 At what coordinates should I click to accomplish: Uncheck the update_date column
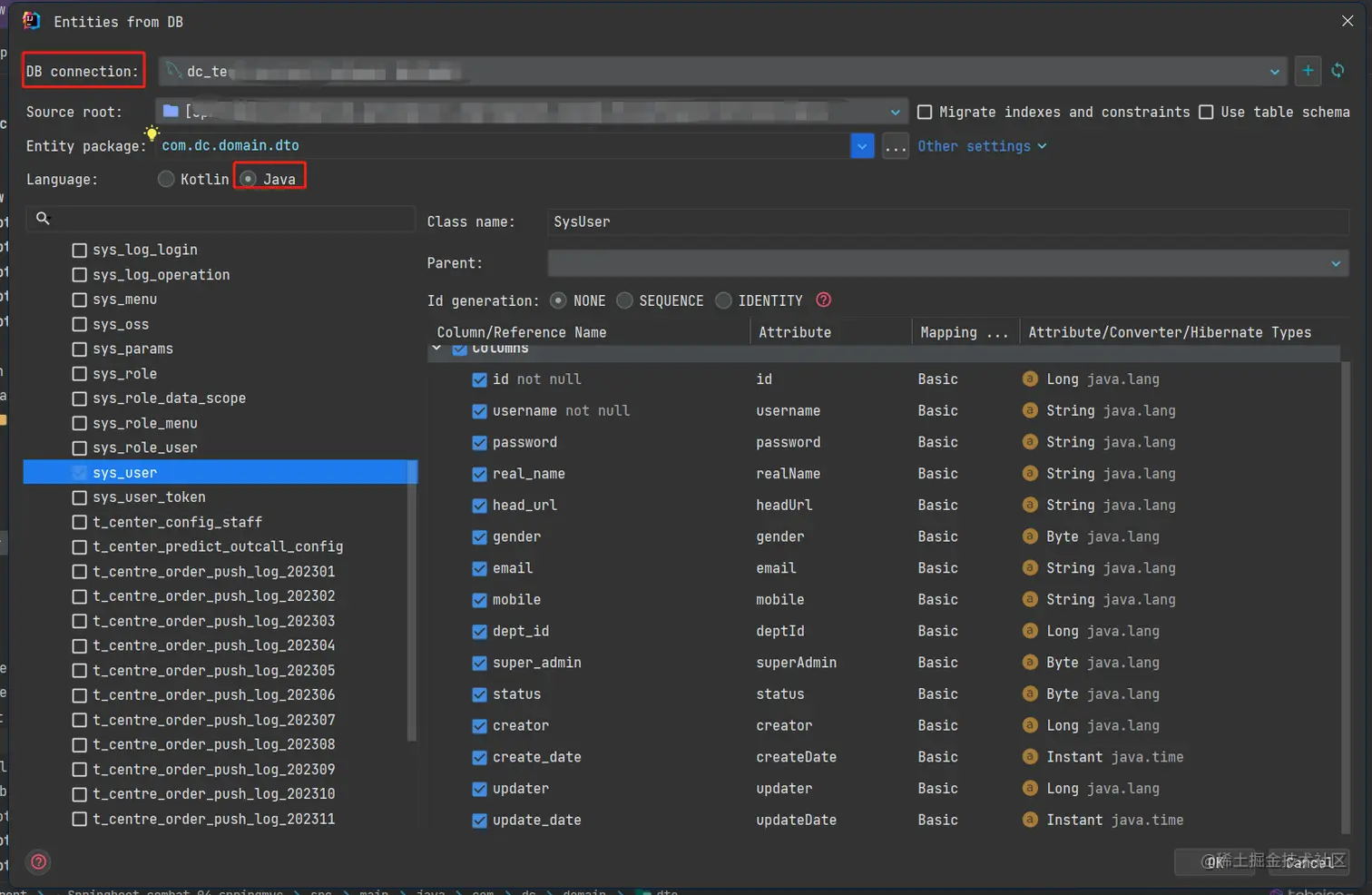pyautogui.click(x=479, y=821)
